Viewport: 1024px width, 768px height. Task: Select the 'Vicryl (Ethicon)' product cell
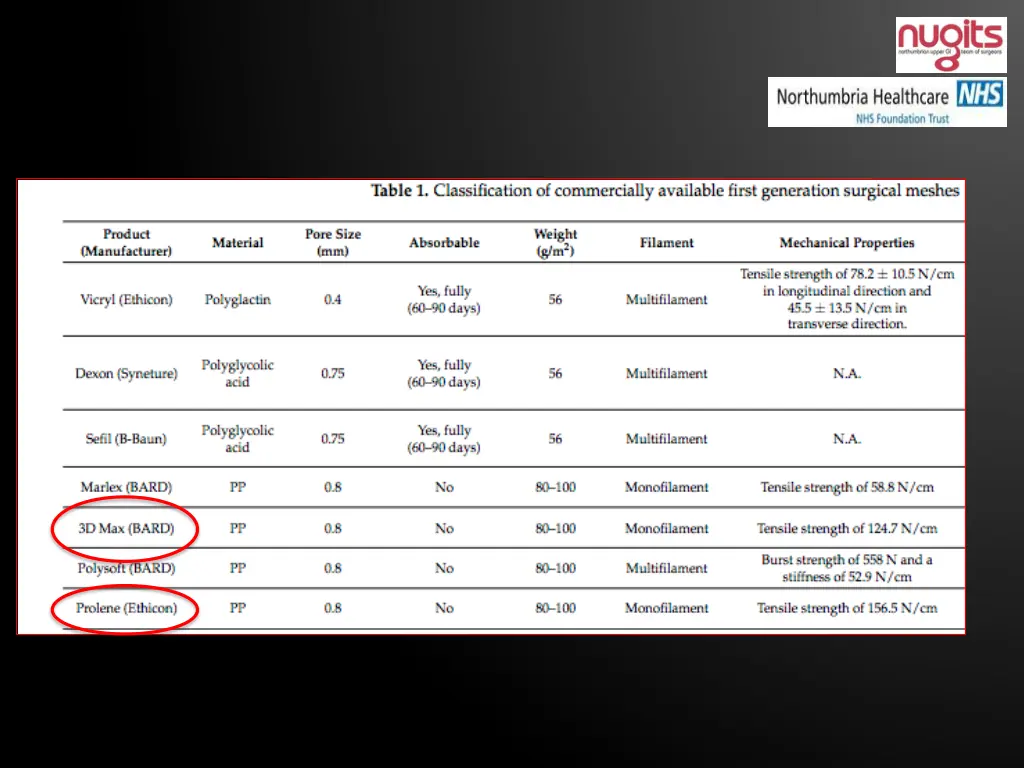pos(126,299)
